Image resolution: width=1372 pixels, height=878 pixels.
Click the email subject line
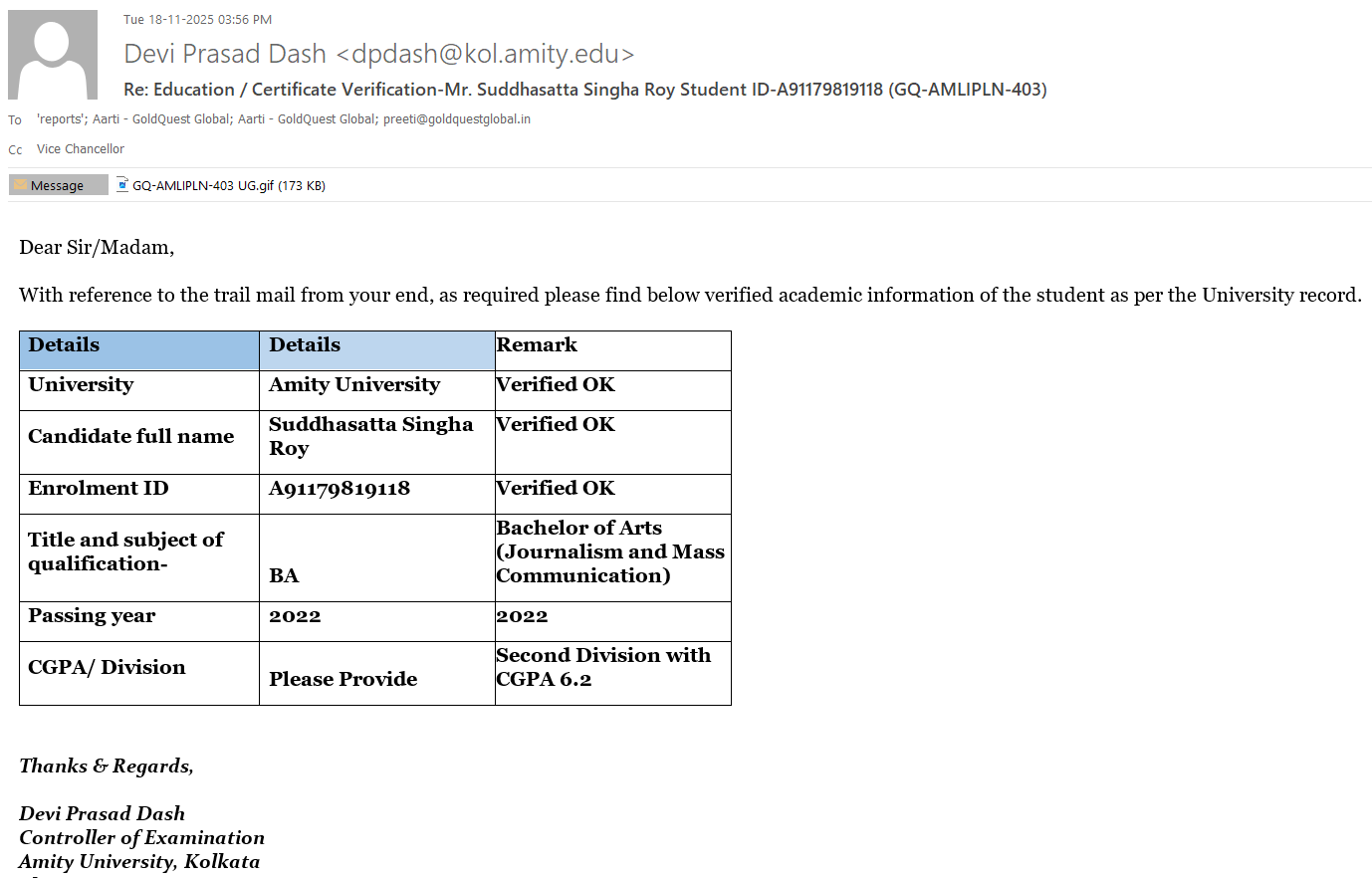(x=584, y=90)
